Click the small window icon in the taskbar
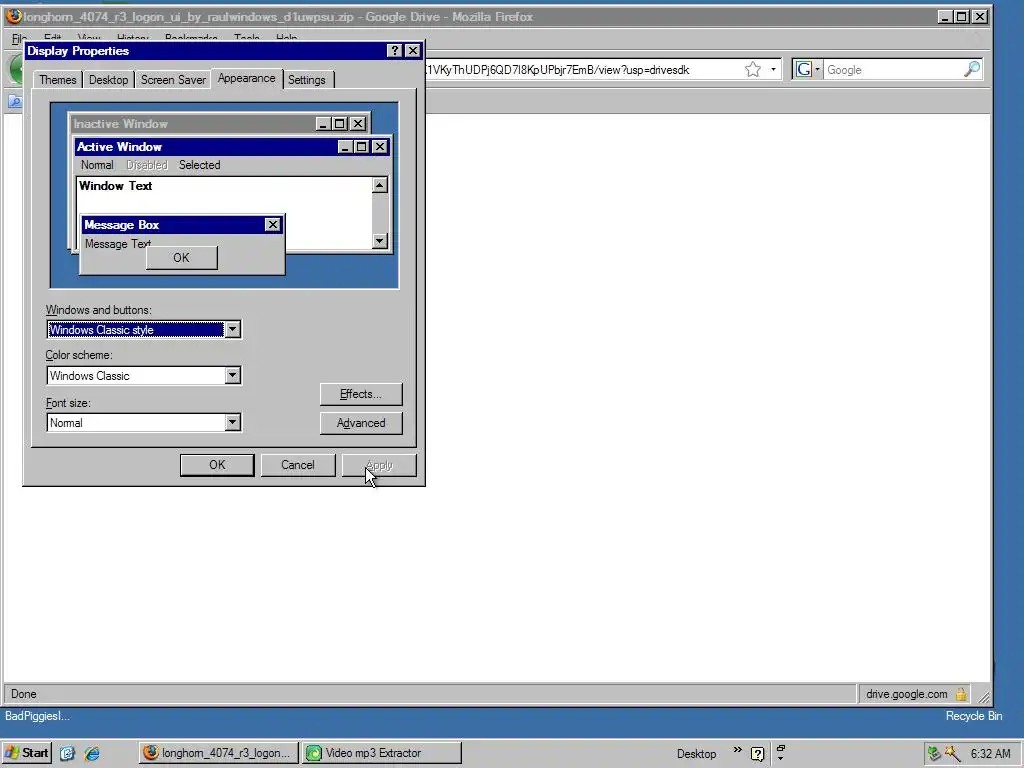This screenshot has height=768, width=1024. point(780,749)
